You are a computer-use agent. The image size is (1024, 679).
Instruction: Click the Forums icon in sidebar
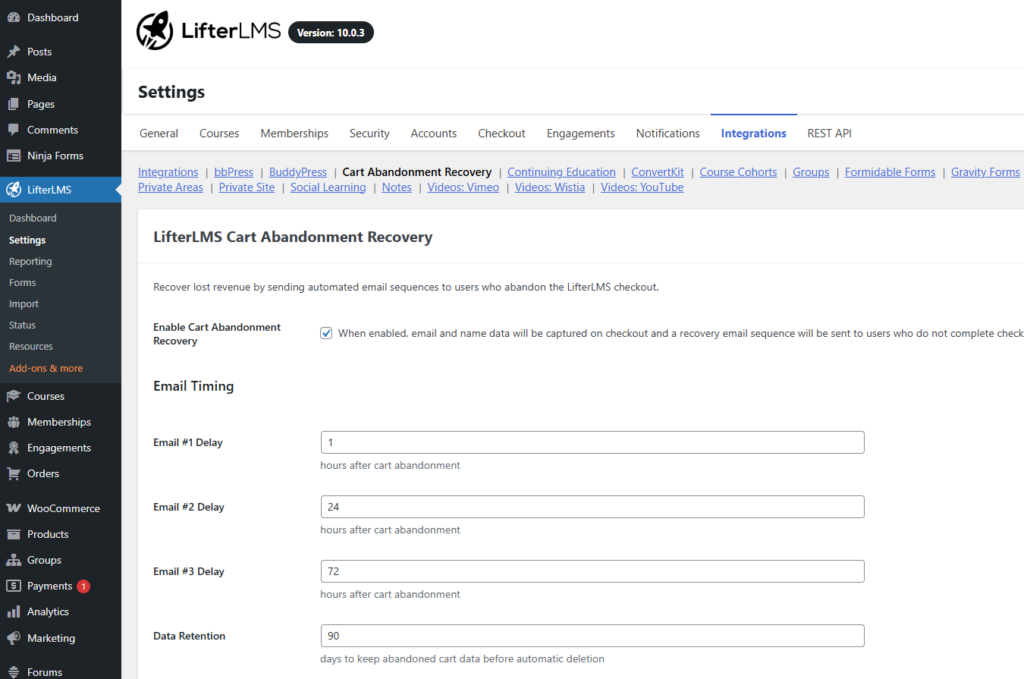(x=13, y=672)
